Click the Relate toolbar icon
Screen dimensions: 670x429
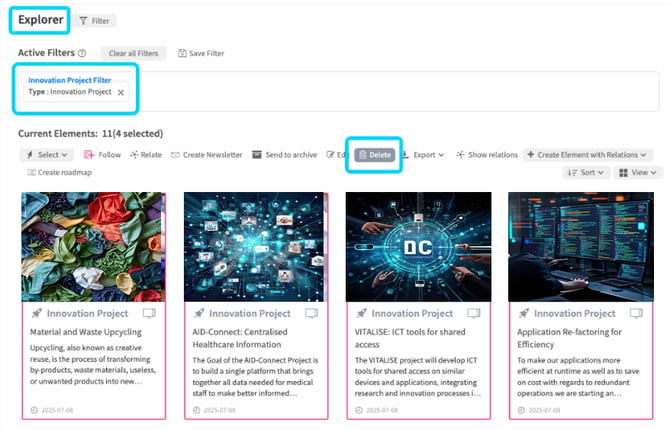click(x=134, y=155)
